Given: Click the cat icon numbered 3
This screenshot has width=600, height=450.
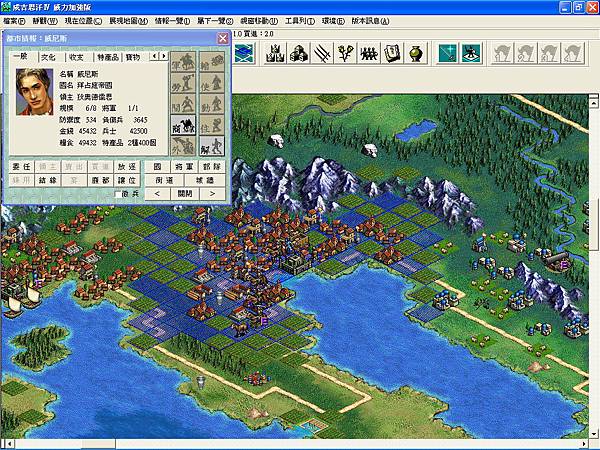Looking at the screenshot, I should pyautogui.click(x=549, y=53).
